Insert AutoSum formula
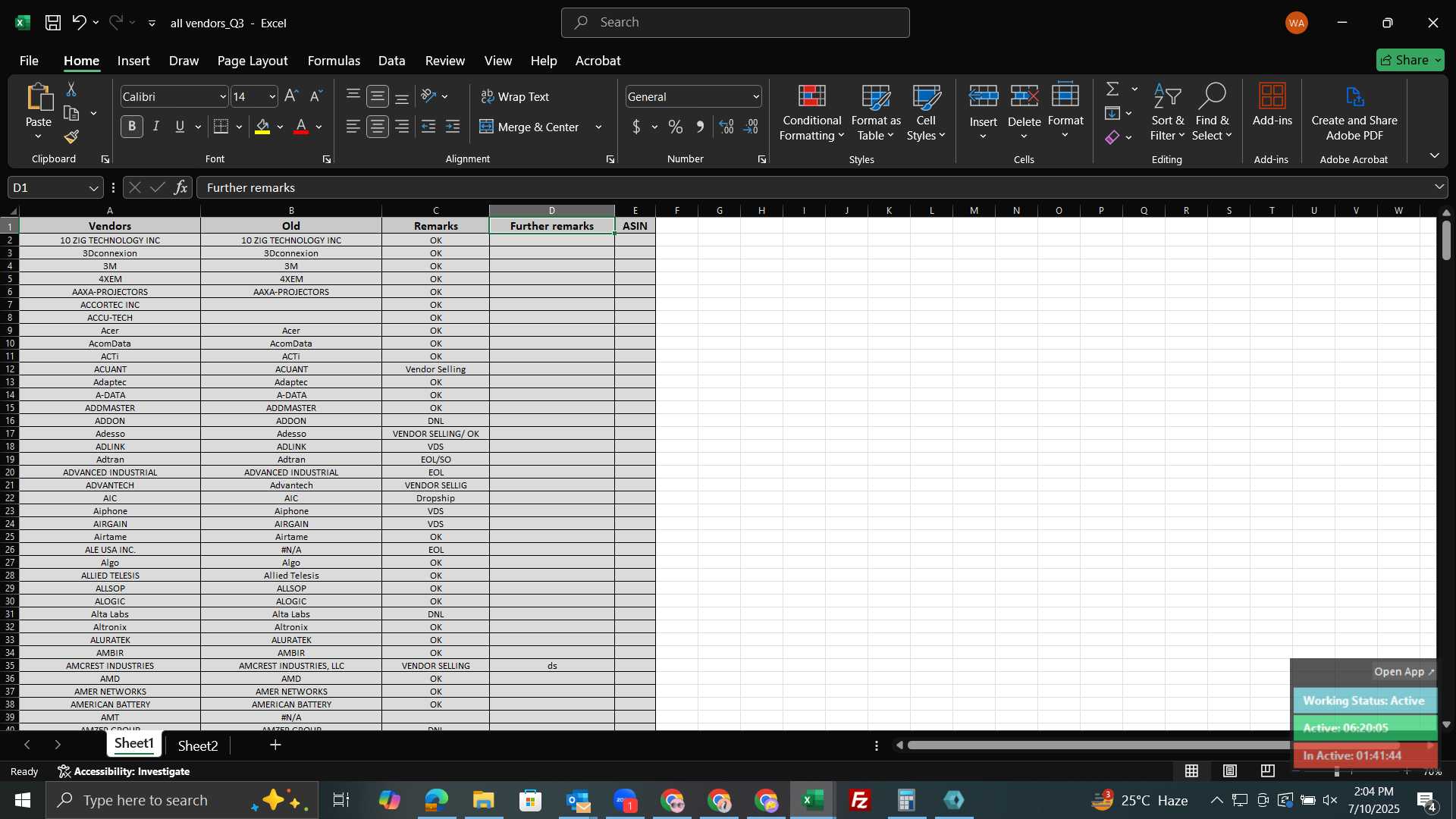The width and height of the screenshot is (1456, 819). pyautogui.click(x=1112, y=89)
